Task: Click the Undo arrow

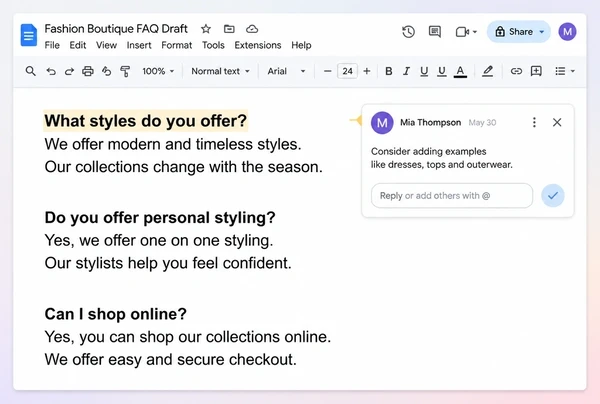Action: (51, 71)
